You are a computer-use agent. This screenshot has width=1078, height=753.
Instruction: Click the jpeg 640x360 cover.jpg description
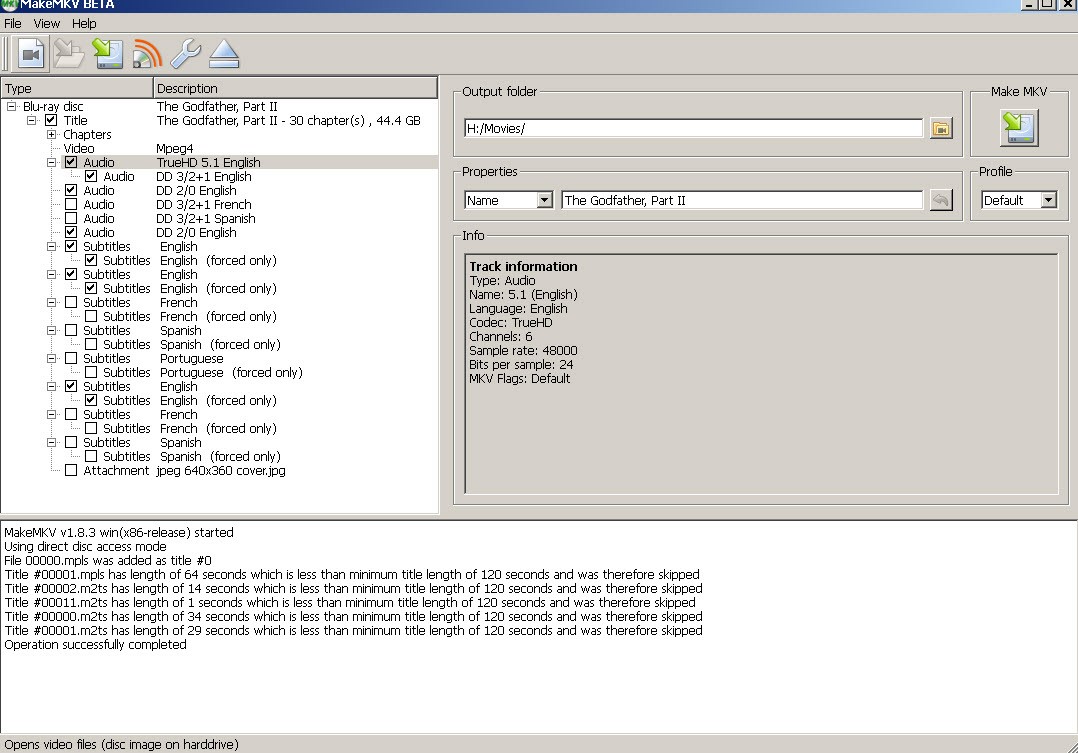[221, 470]
